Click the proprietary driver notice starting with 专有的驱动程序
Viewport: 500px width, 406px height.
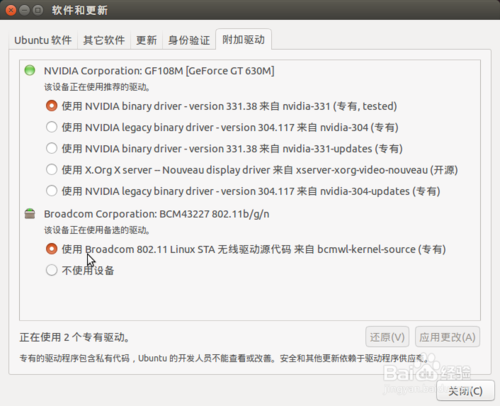click(224, 358)
